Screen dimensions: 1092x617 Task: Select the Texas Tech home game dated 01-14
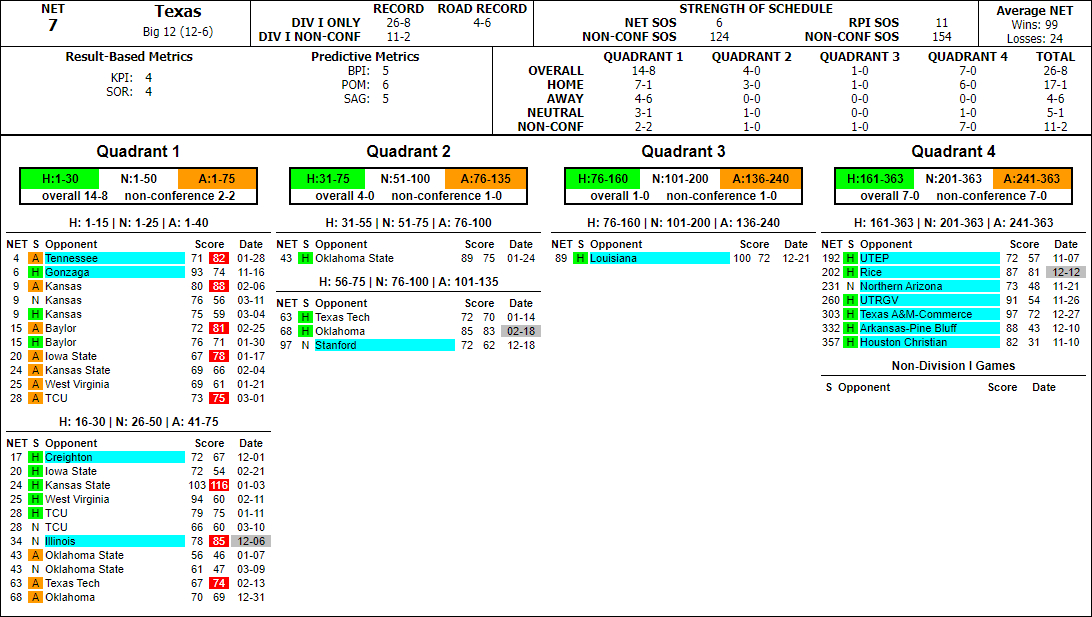(x=408, y=317)
